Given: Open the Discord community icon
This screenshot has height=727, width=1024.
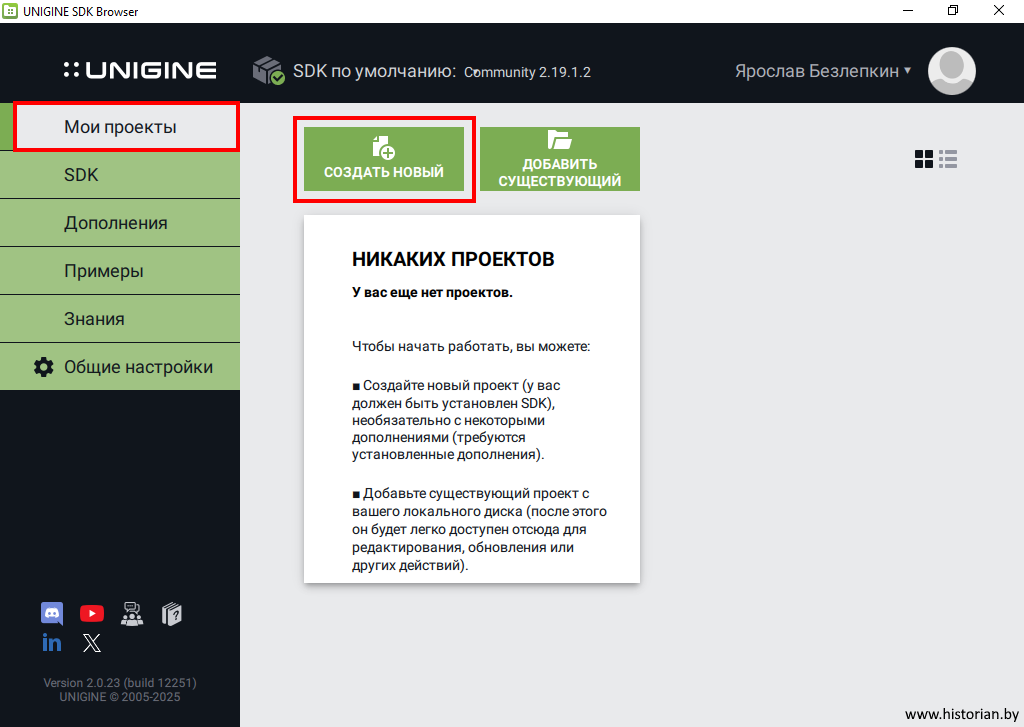Looking at the screenshot, I should [x=52, y=613].
